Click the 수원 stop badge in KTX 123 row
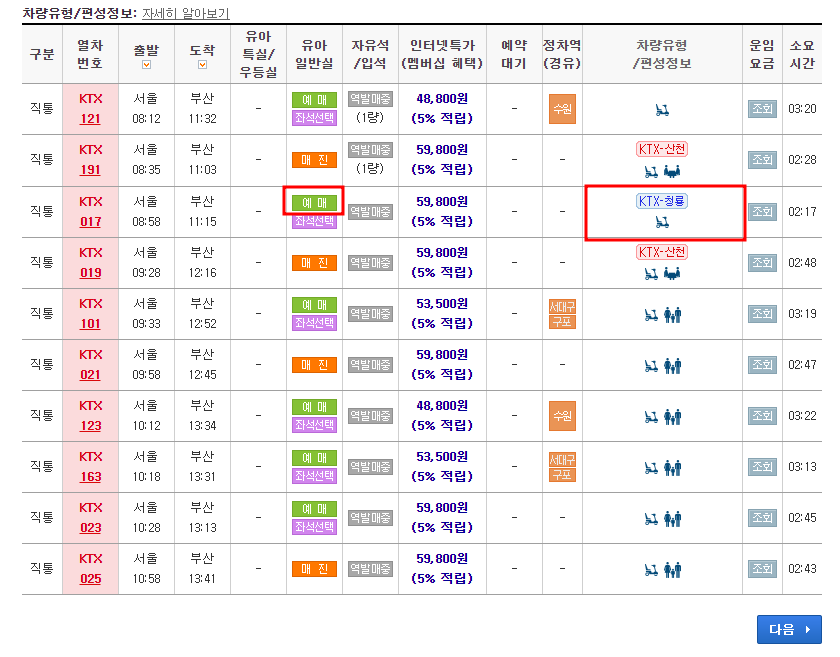This screenshot has width=840, height=657. [x=562, y=416]
